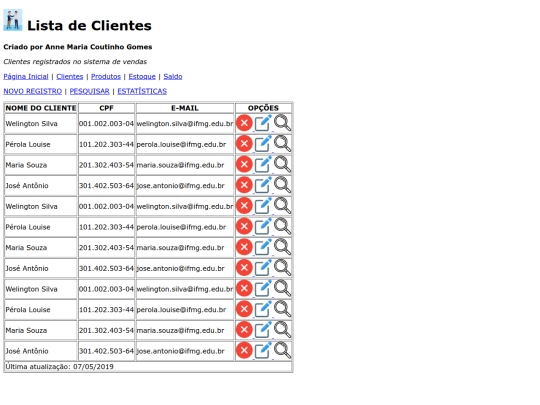
Task: Click 'Criado por Anne Maria Coutinho Gomes' text
Action: pyautogui.click(x=78, y=47)
